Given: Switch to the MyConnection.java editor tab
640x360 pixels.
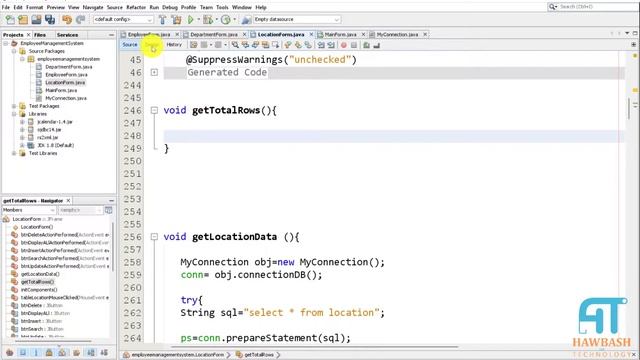Looking at the screenshot, I should click(x=397, y=35).
